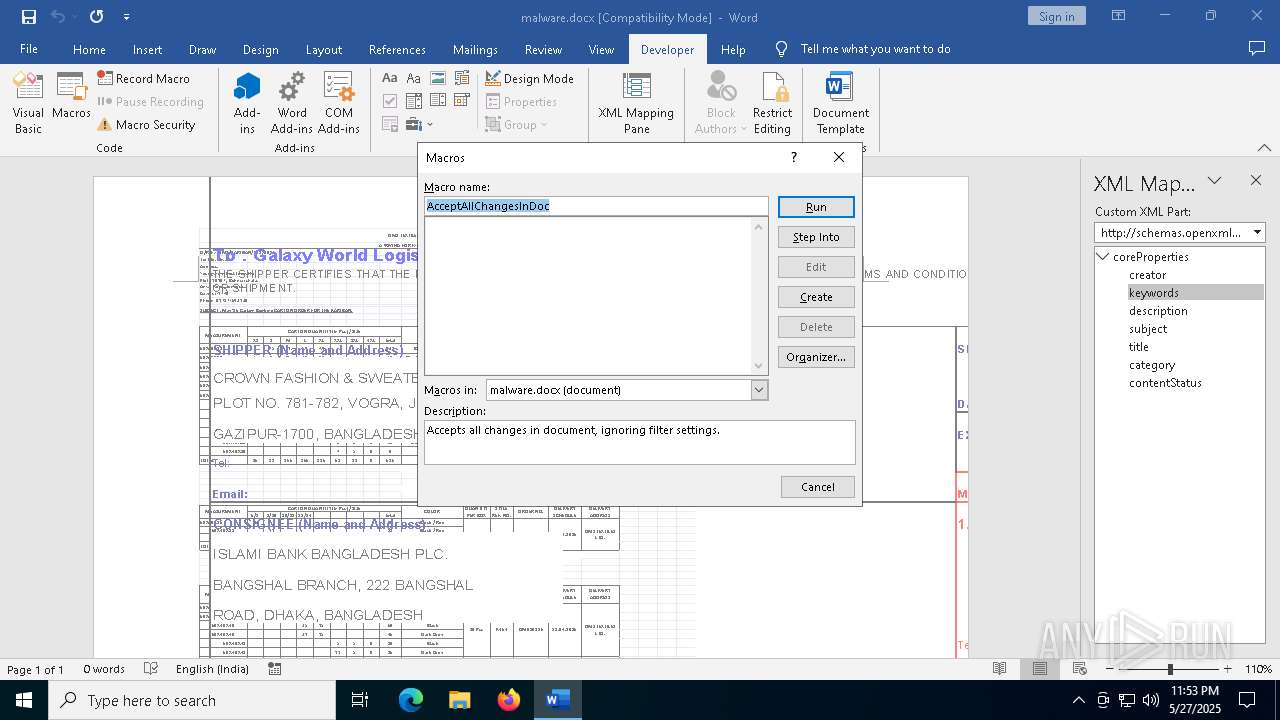Open Legacy Tools dropdown
This screenshot has height=720, width=1280.
pos(419,125)
